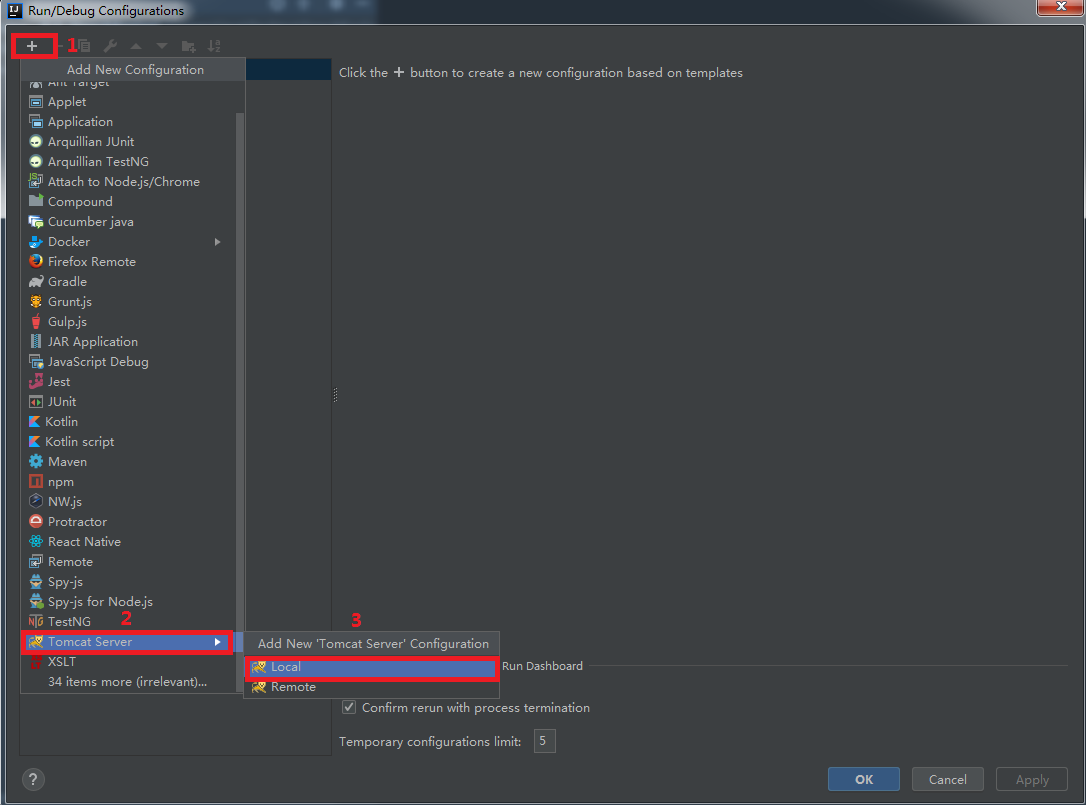Select Arquillian TestNG entry
1086x805 pixels.
pyautogui.click(x=128, y=162)
